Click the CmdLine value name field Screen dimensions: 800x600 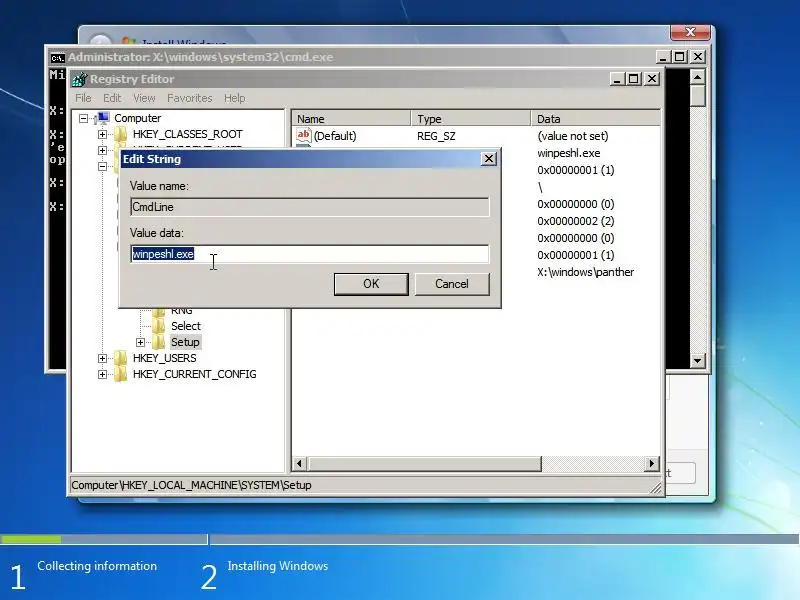310,207
